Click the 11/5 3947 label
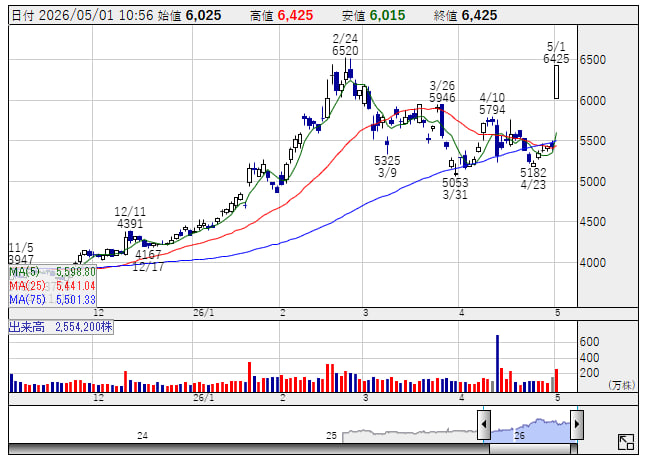 point(21,253)
